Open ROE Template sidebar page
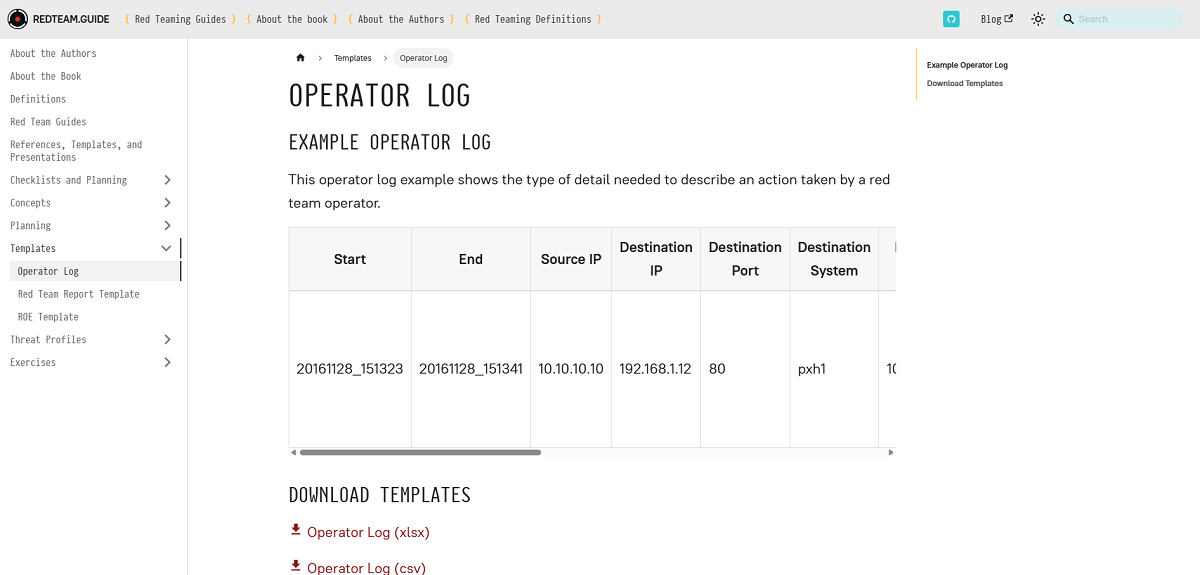Viewport: 1200px width, 575px height. tap(48, 317)
